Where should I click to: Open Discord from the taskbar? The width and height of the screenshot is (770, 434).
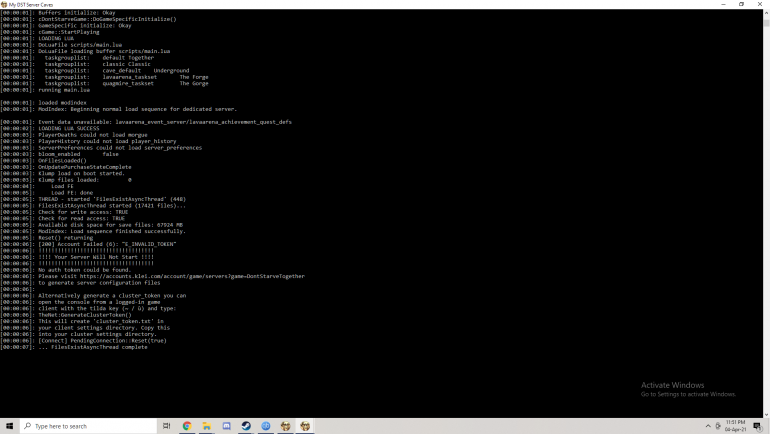point(226,426)
